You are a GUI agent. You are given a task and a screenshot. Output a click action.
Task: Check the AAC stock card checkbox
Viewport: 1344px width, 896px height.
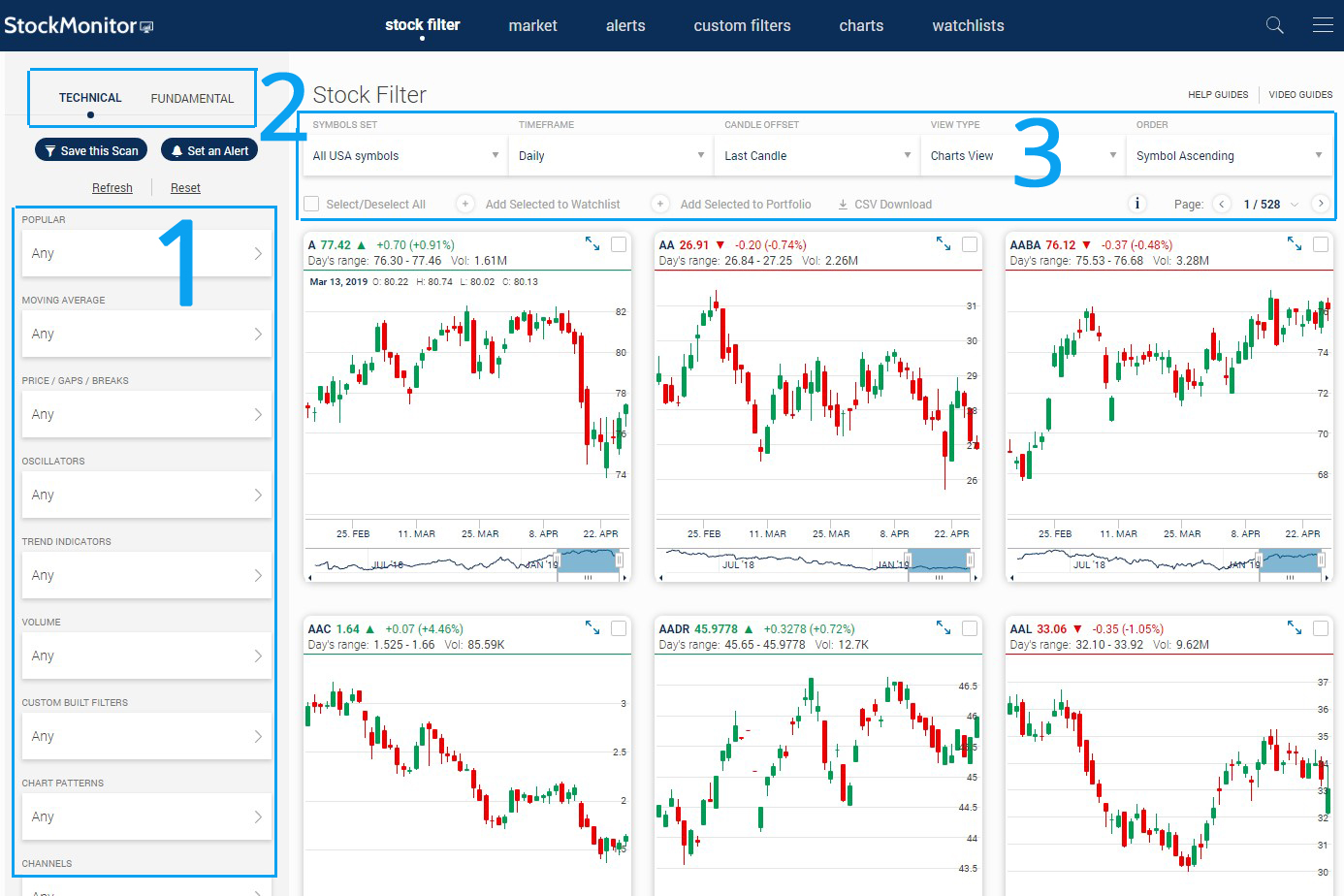[619, 628]
